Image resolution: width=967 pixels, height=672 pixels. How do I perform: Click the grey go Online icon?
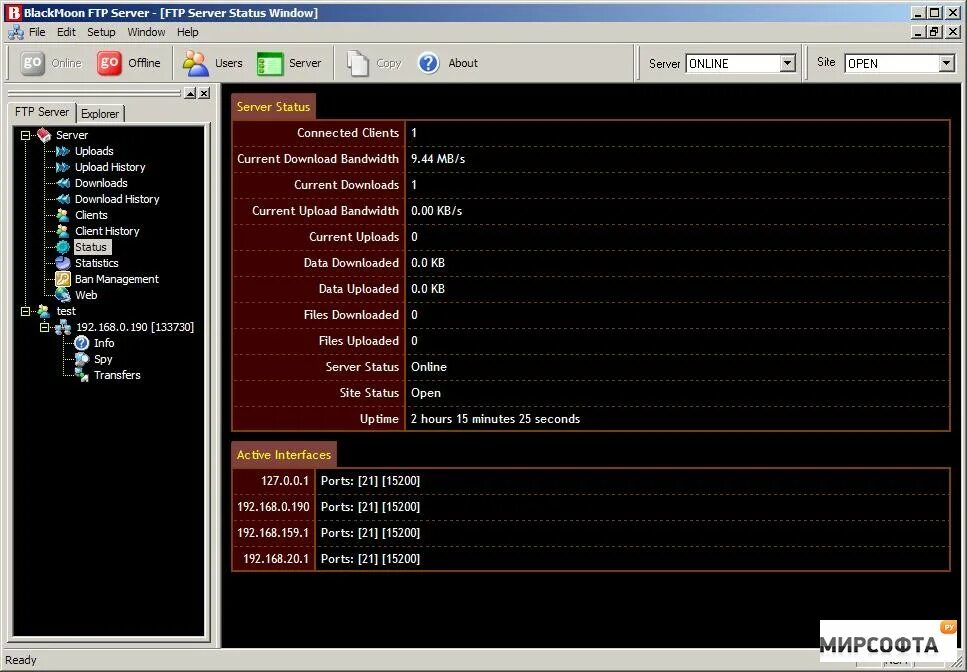(32, 63)
